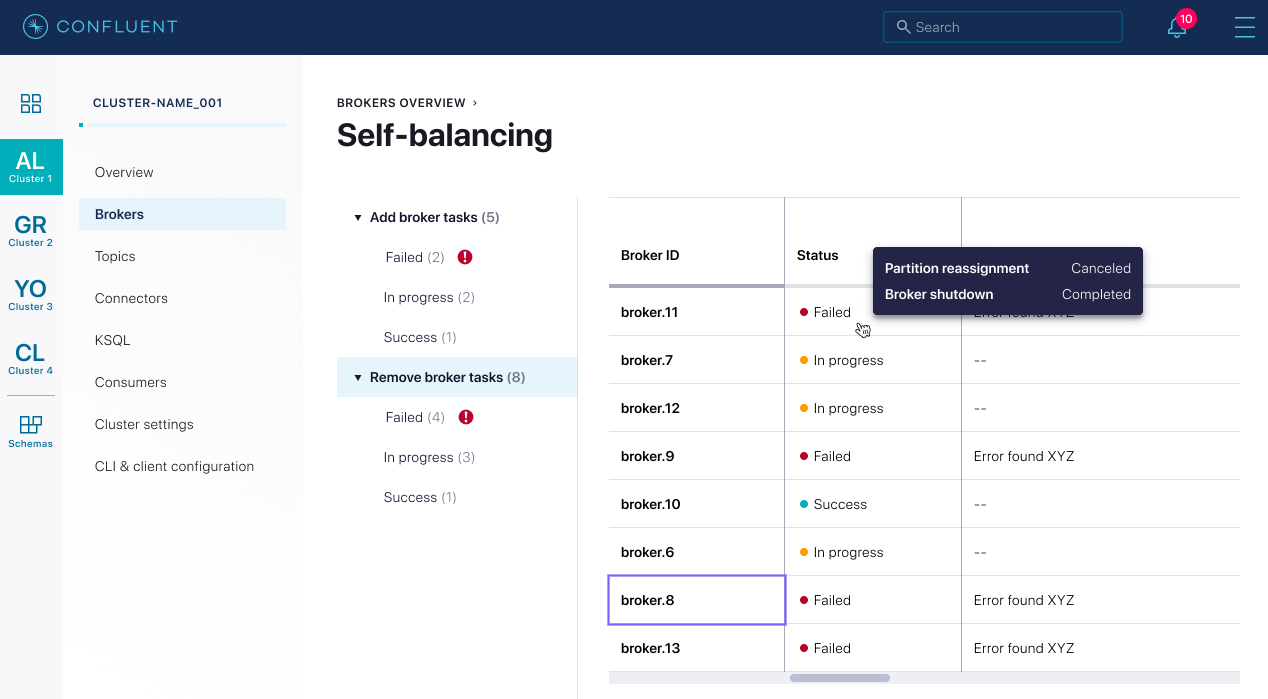Click the error icon beside Remove broker Failed
The width and height of the screenshot is (1268, 699).
click(x=465, y=417)
